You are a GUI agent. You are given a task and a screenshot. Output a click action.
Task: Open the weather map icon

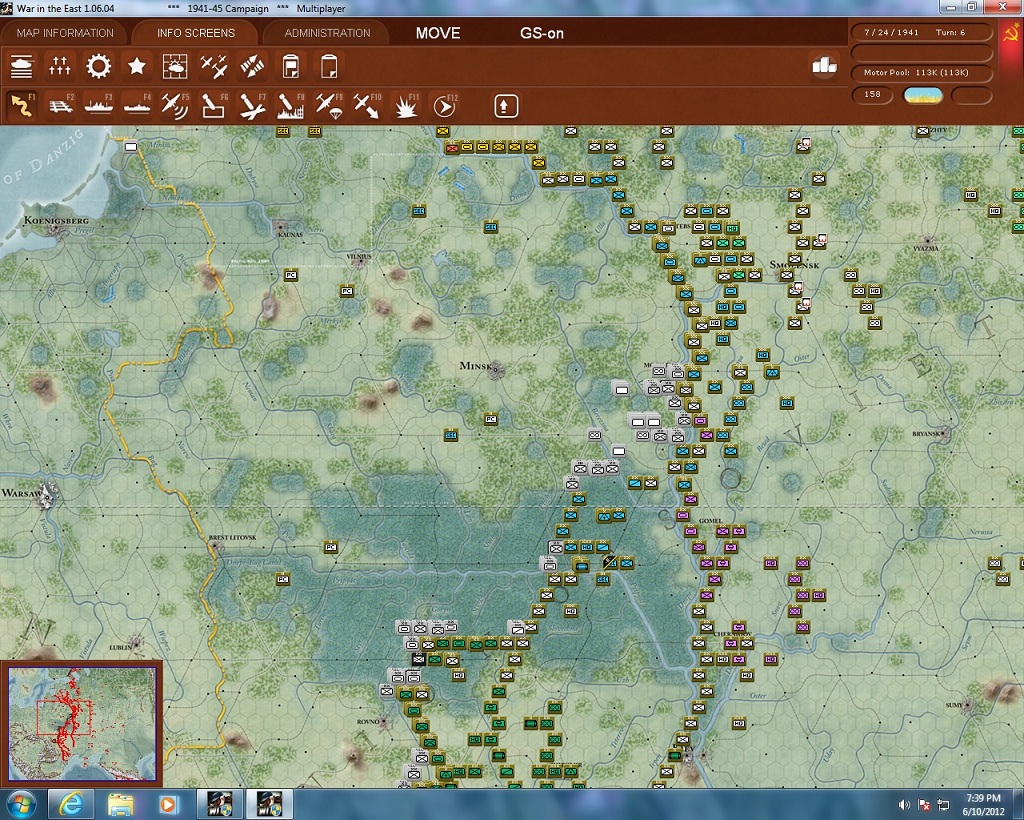tap(175, 67)
